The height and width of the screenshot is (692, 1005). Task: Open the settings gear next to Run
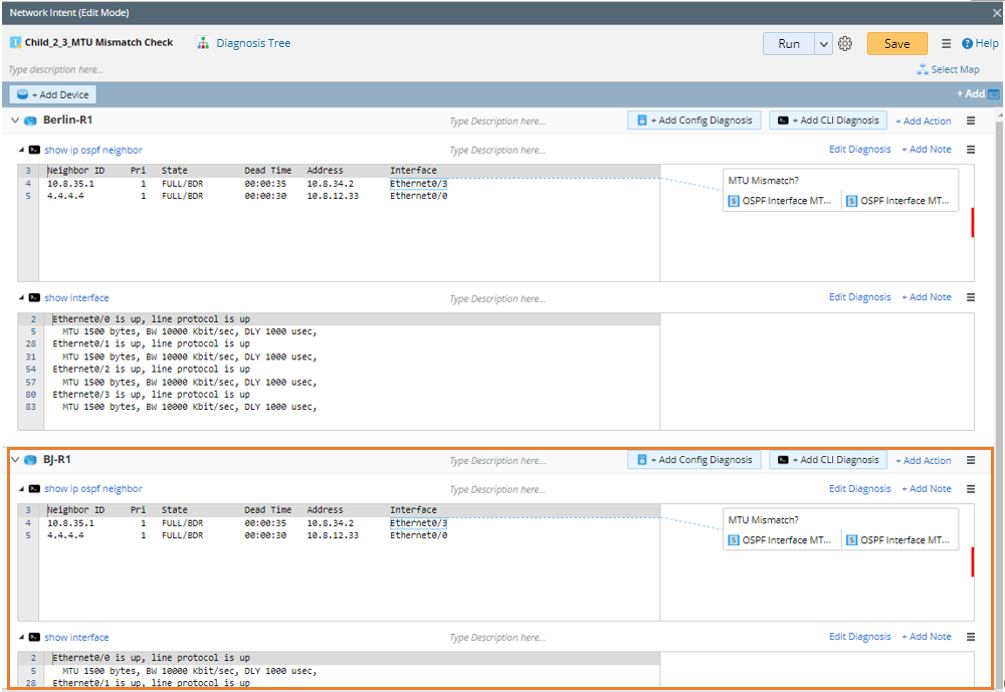845,44
